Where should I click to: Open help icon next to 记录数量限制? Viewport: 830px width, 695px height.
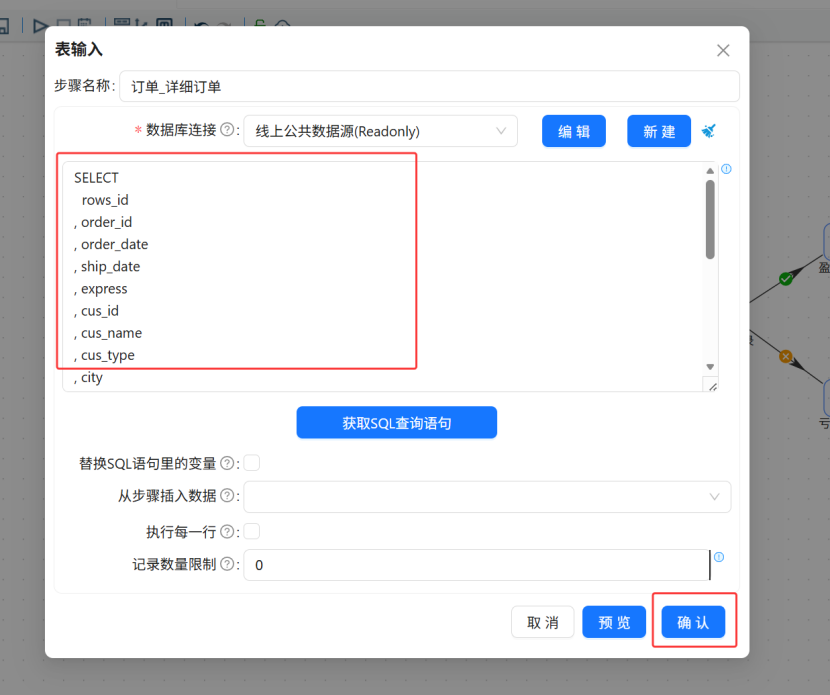click(x=227, y=564)
